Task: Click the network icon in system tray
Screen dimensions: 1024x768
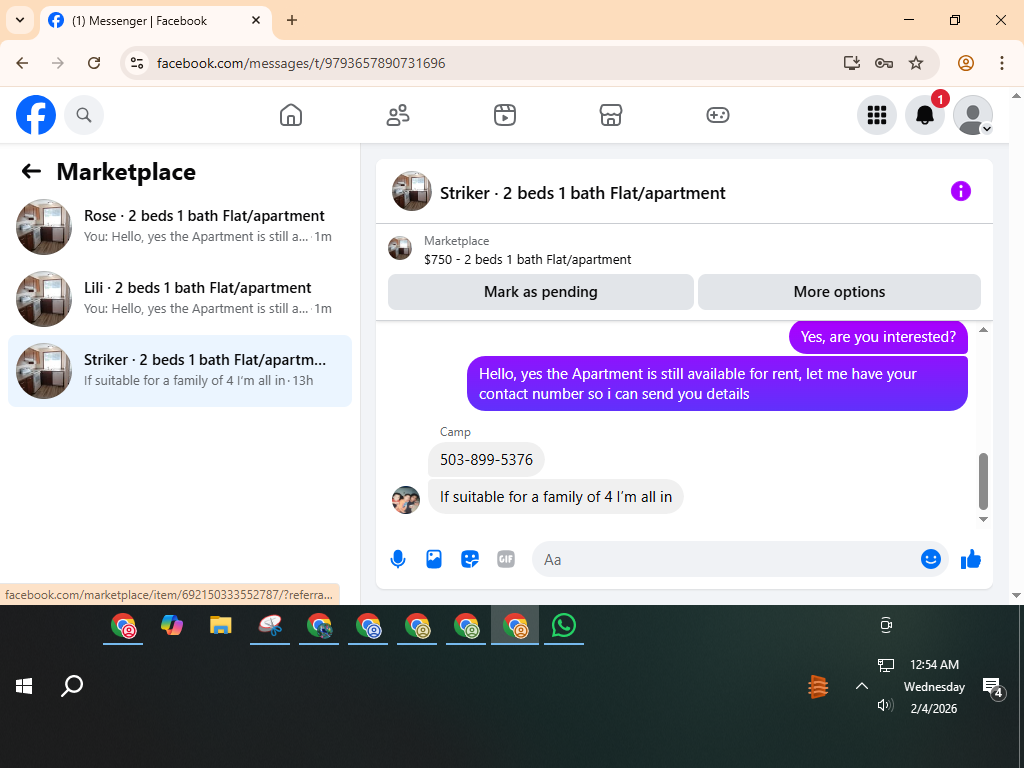Action: pyautogui.click(x=886, y=665)
